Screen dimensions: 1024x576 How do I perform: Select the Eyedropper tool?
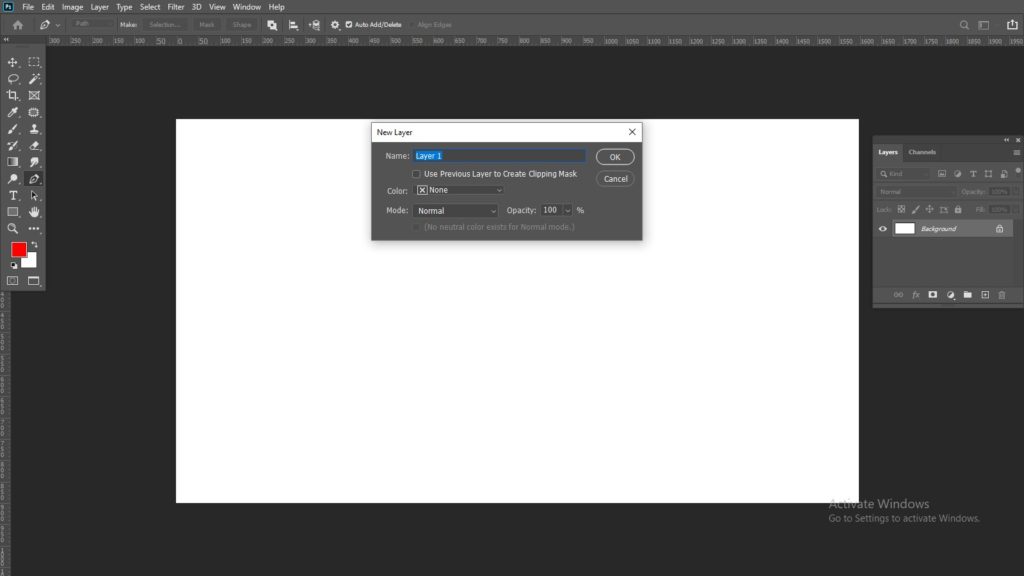pos(12,112)
